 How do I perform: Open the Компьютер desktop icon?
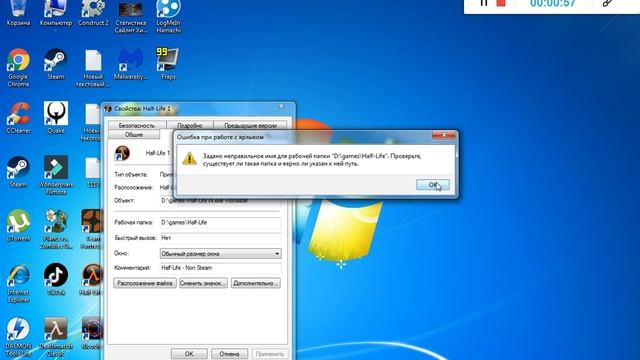click(56, 13)
